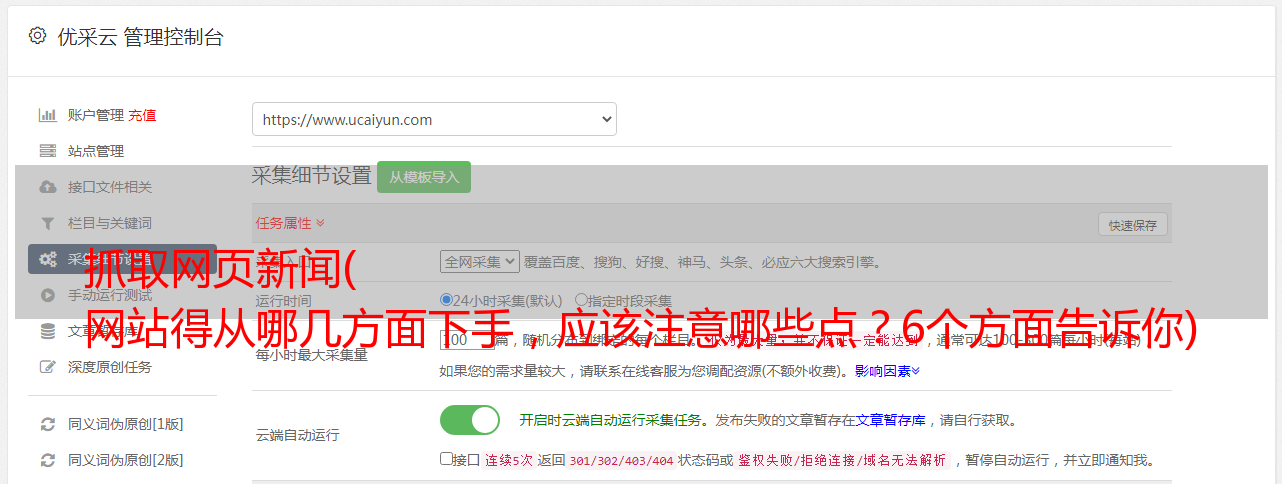Toggle the 云端自动运行 switch
This screenshot has height=484, width=1282.
[470, 420]
